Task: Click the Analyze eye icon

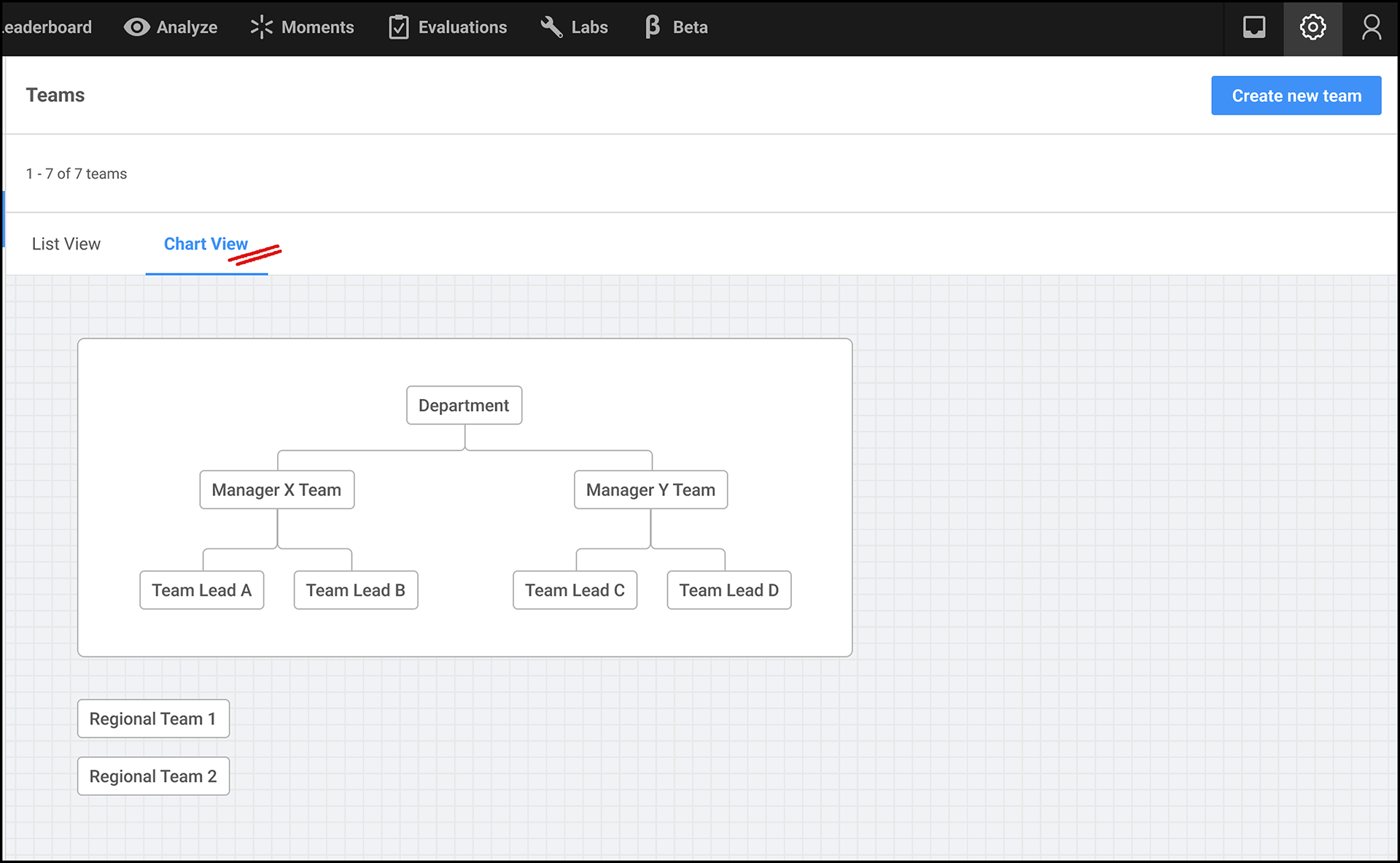Action: pyautogui.click(x=136, y=27)
